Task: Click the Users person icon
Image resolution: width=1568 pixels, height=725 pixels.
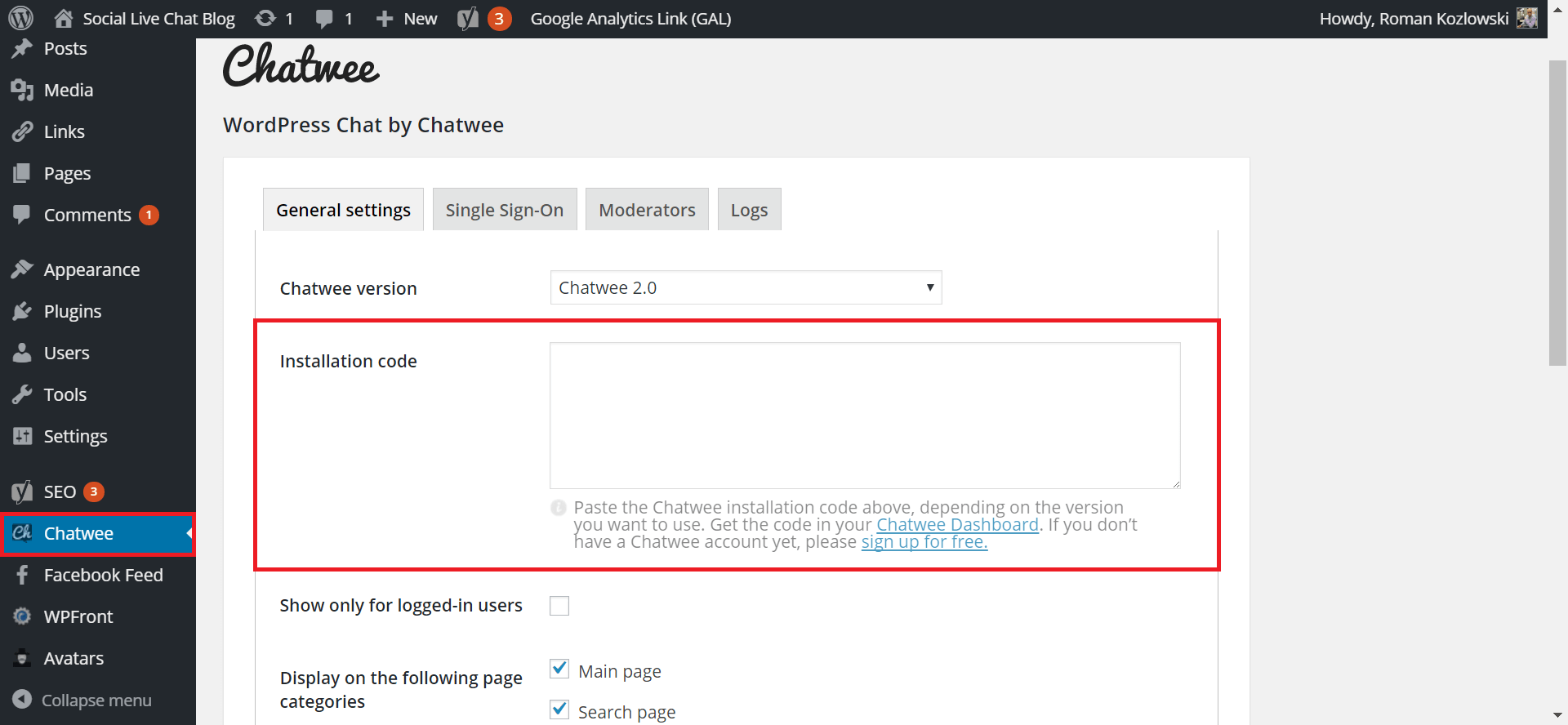Action: (22, 353)
